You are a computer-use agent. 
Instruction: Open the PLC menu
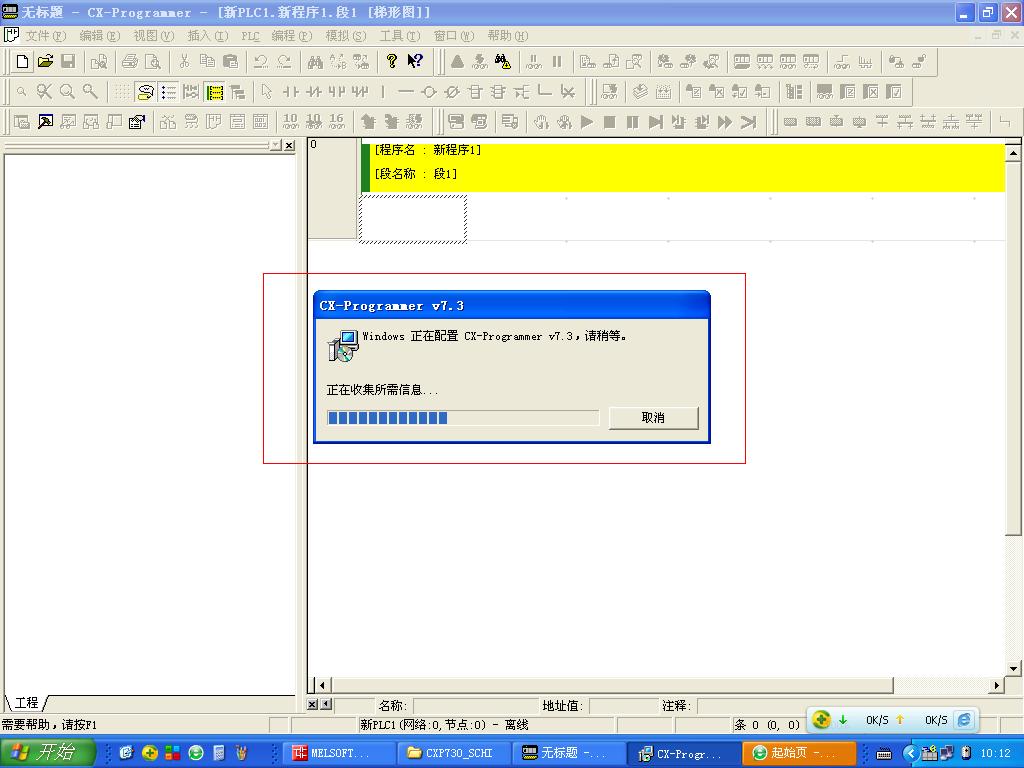[x=250, y=36]
